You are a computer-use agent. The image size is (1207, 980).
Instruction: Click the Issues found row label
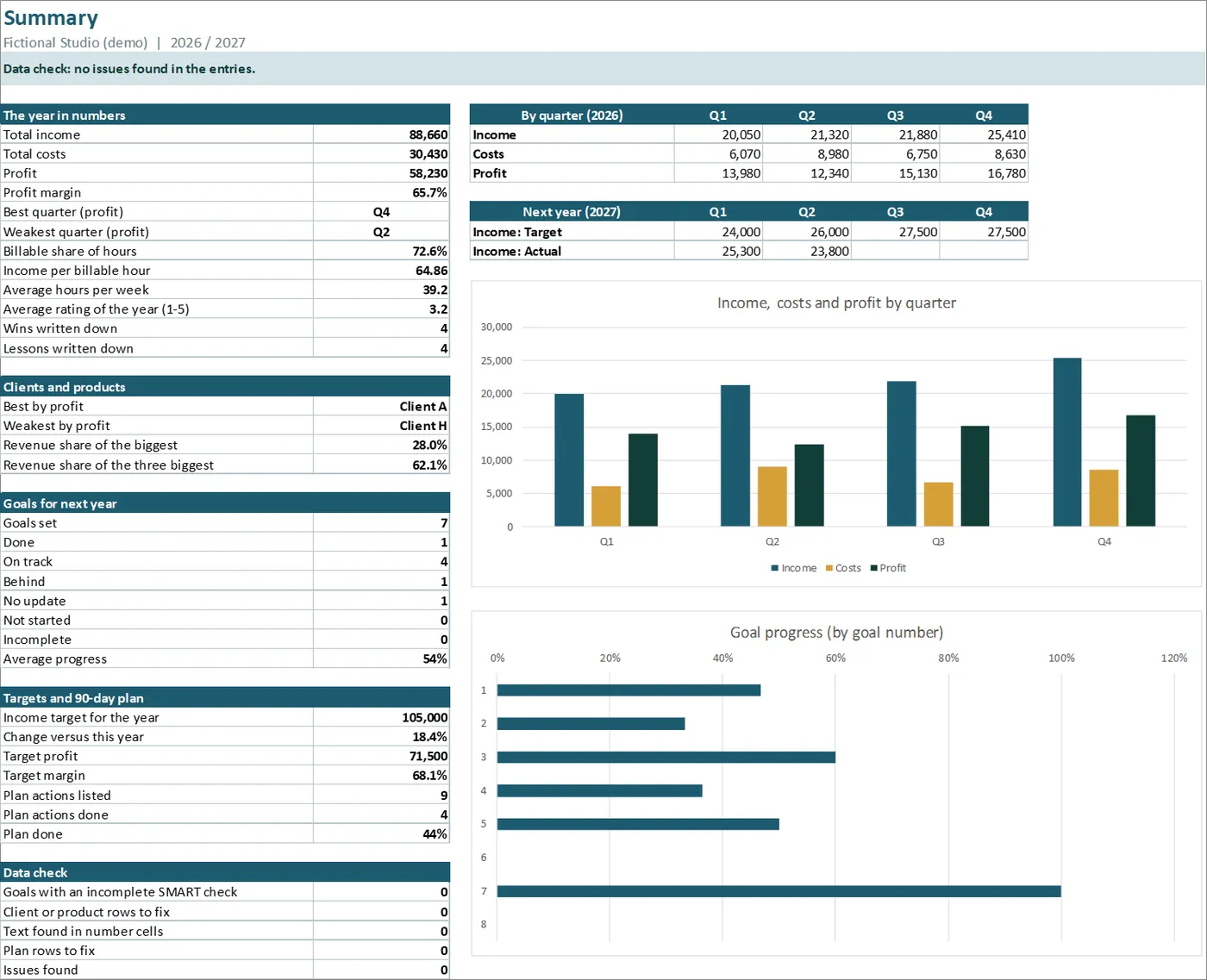click(41, 970)
